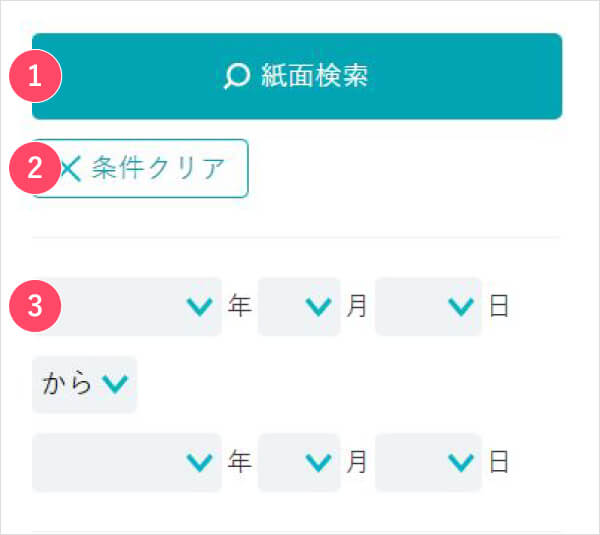Click chevron arrow of start-date year selector

(199, 307)
